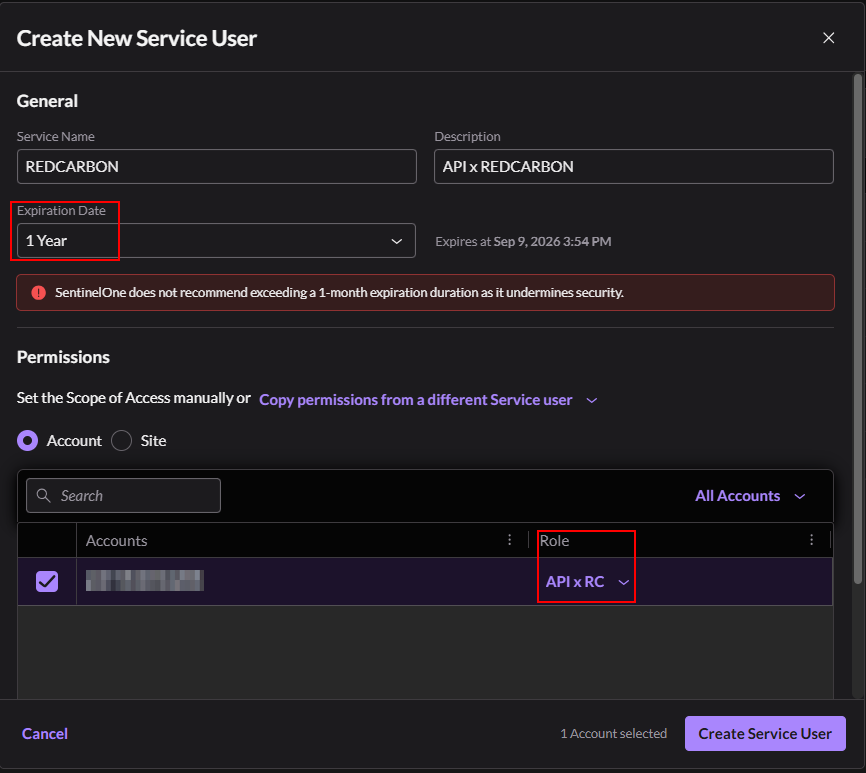
Task: Uncheck the selected account row checkbox
Action: tap(47, 581)
